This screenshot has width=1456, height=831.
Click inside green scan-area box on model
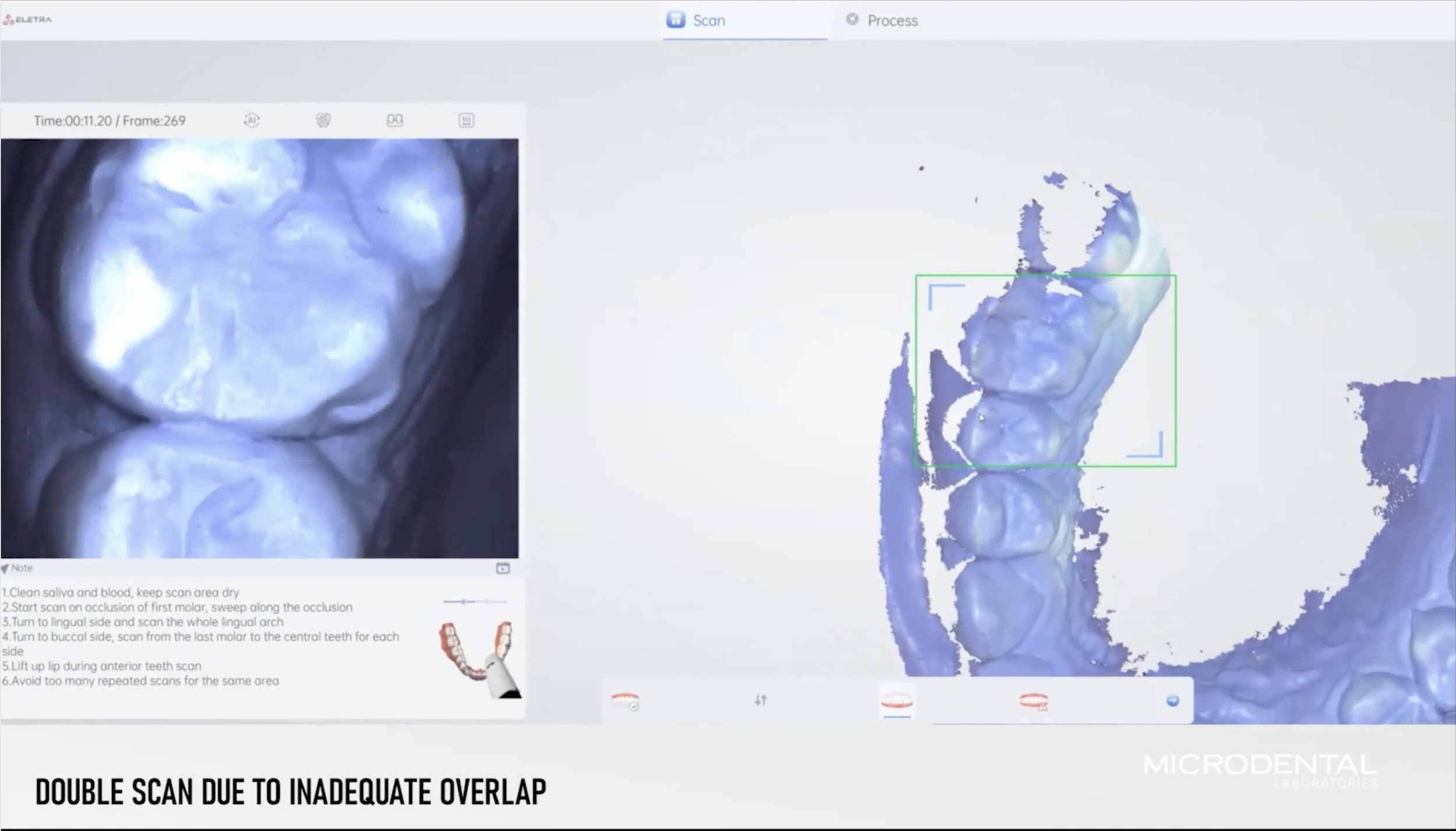1045,371
